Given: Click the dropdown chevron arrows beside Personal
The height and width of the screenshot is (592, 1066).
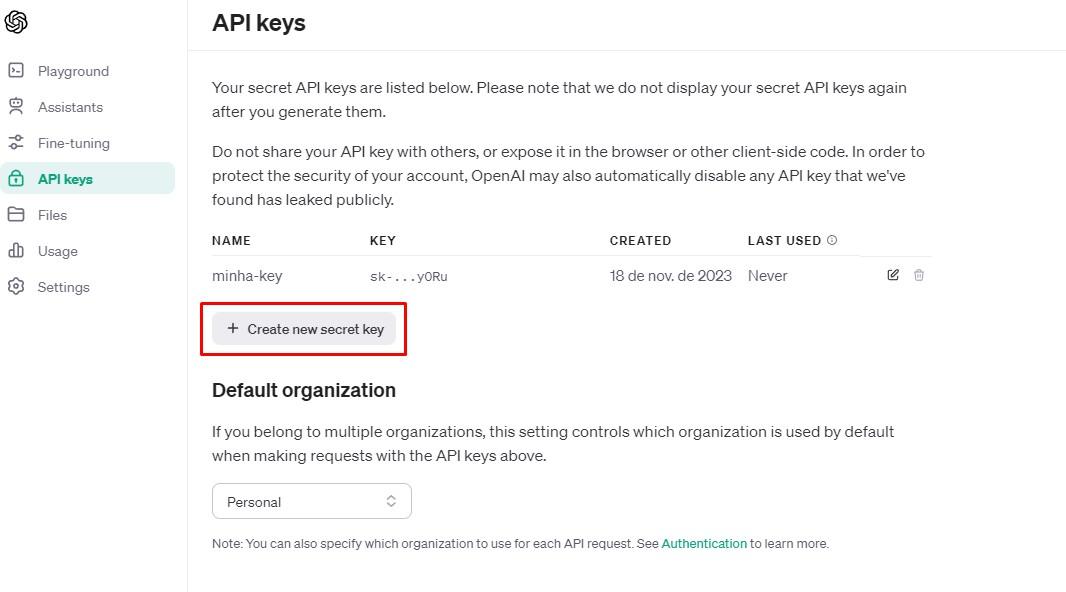Looking at the screenshot, I should [391, 501].
